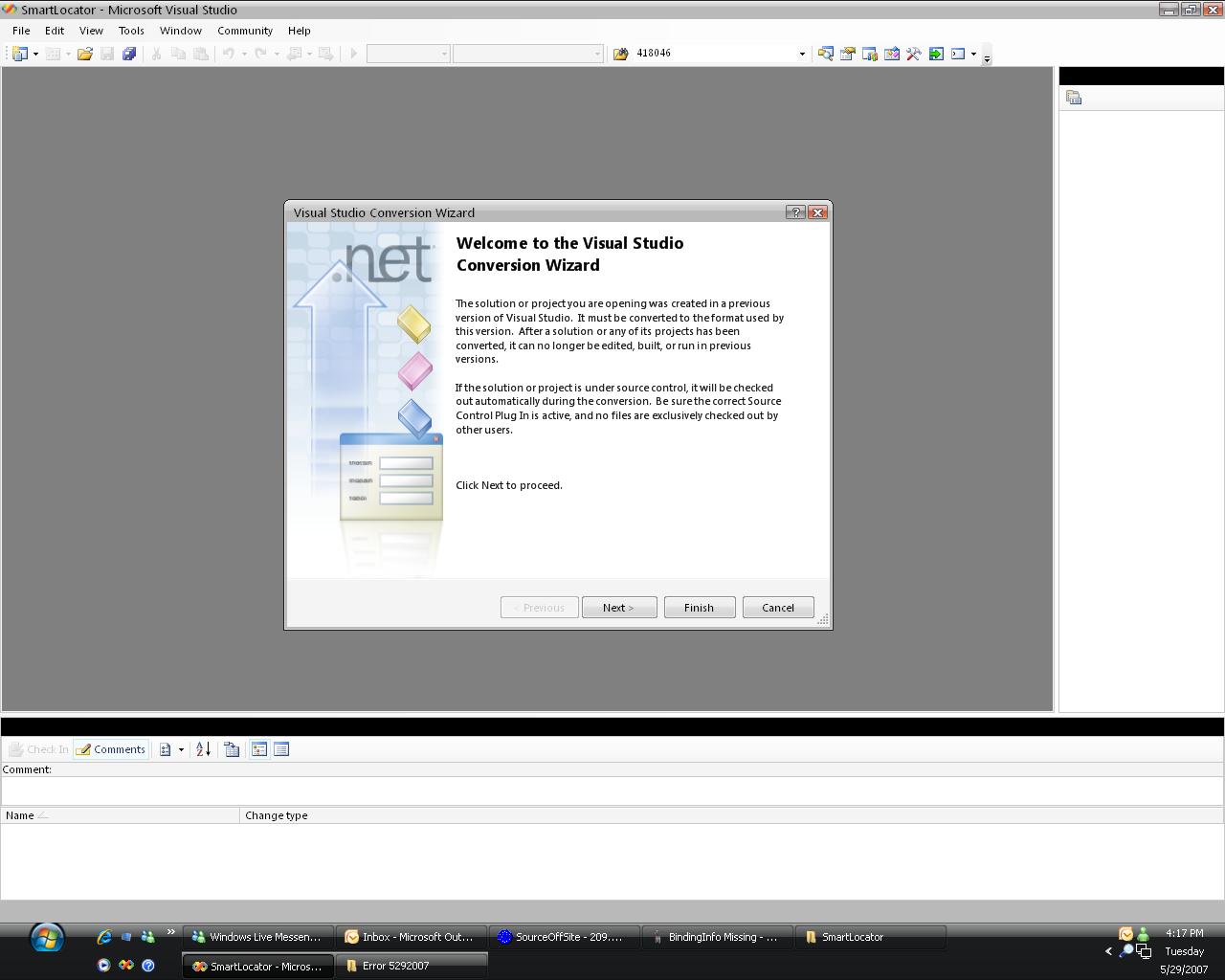The width and height of the screenshot is (1225, 980).
Task: Click Next in the Conversion Wizard
Action: click(x=619, y=608)
